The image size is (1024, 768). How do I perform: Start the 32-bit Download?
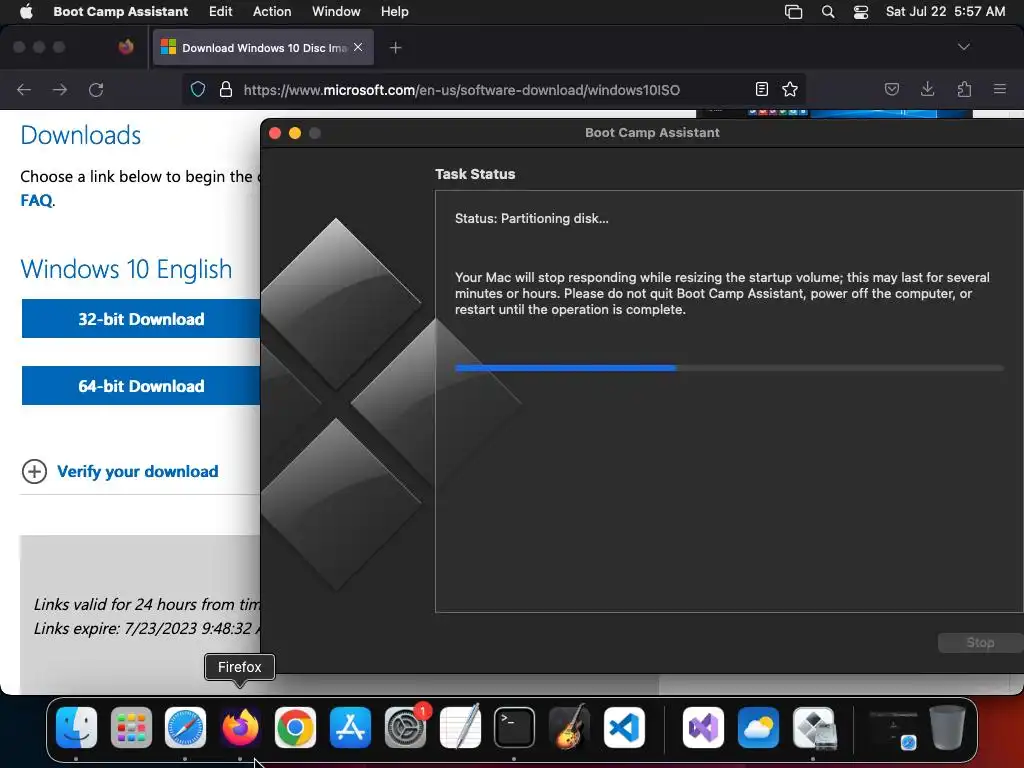[140, 319]
